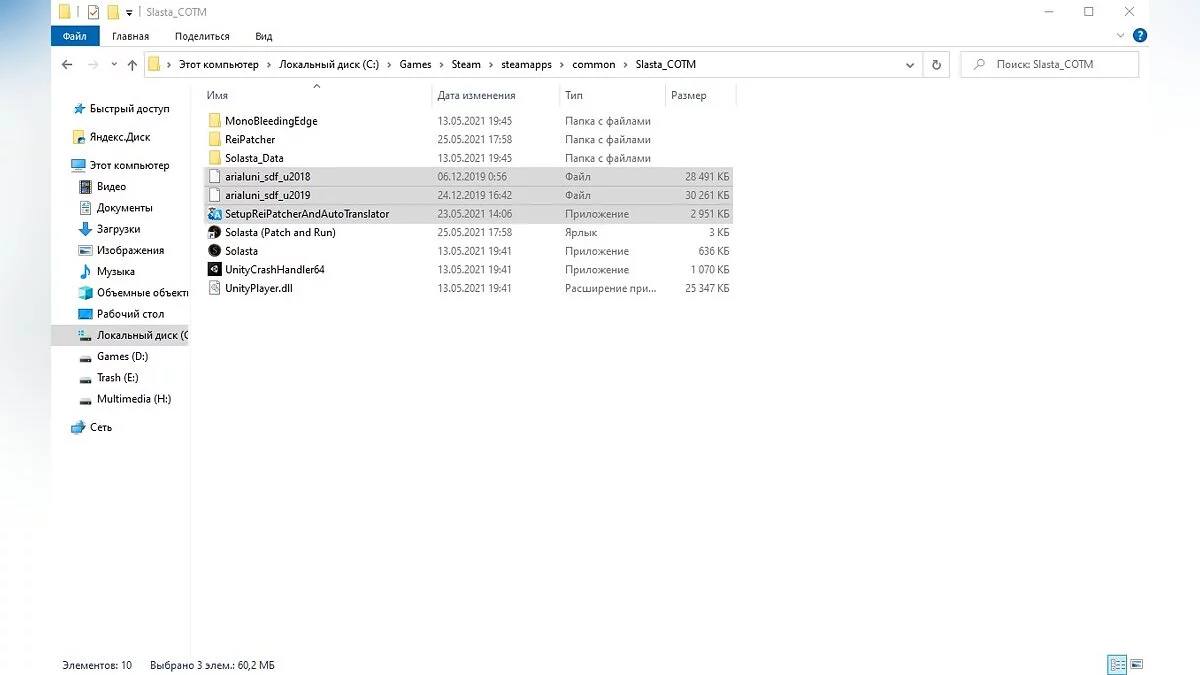This screenshot has height=675, width=1200.
Task: Select the UnityPlayer.dll file icon
Action: [214, 288]
